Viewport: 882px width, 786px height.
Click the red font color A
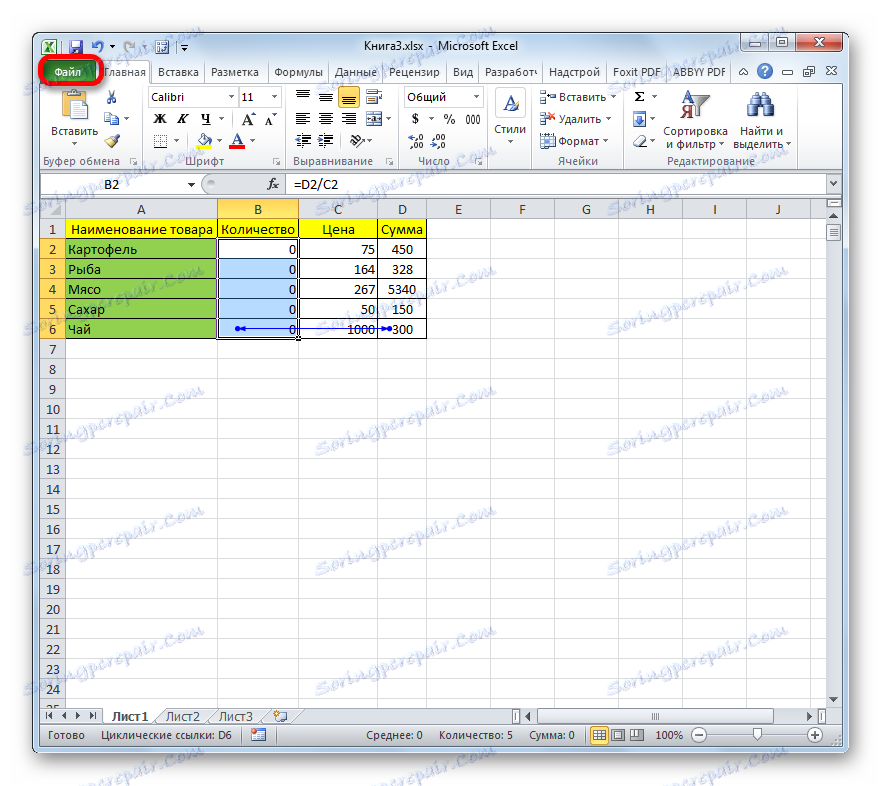[237, 141]
